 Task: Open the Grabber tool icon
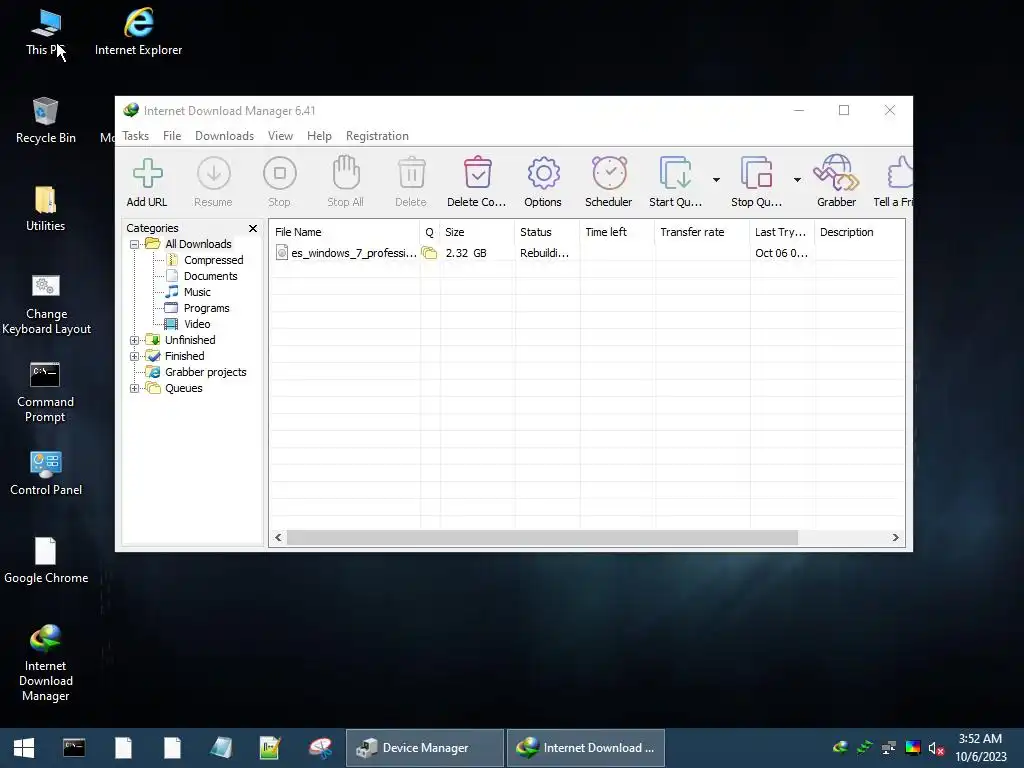tap(836, 172)
